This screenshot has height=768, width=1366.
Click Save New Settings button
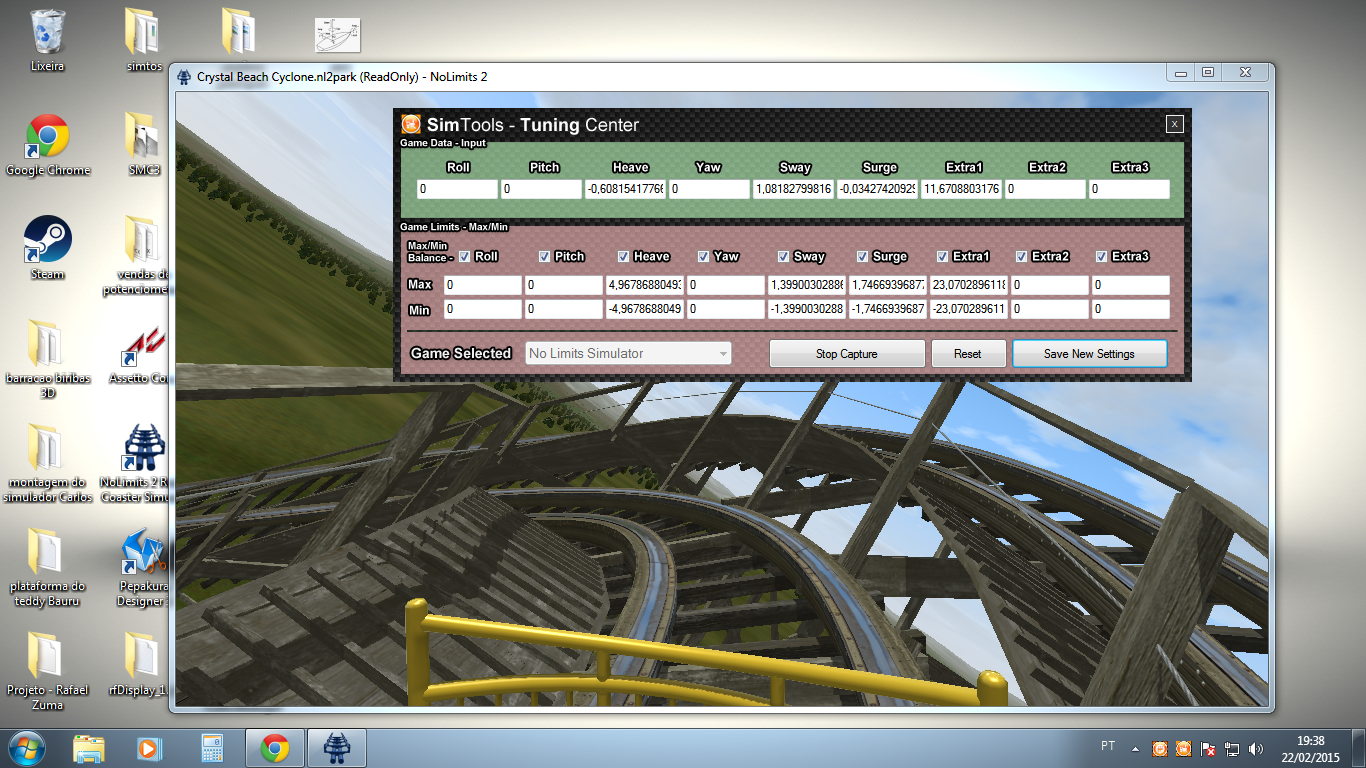1089,353
